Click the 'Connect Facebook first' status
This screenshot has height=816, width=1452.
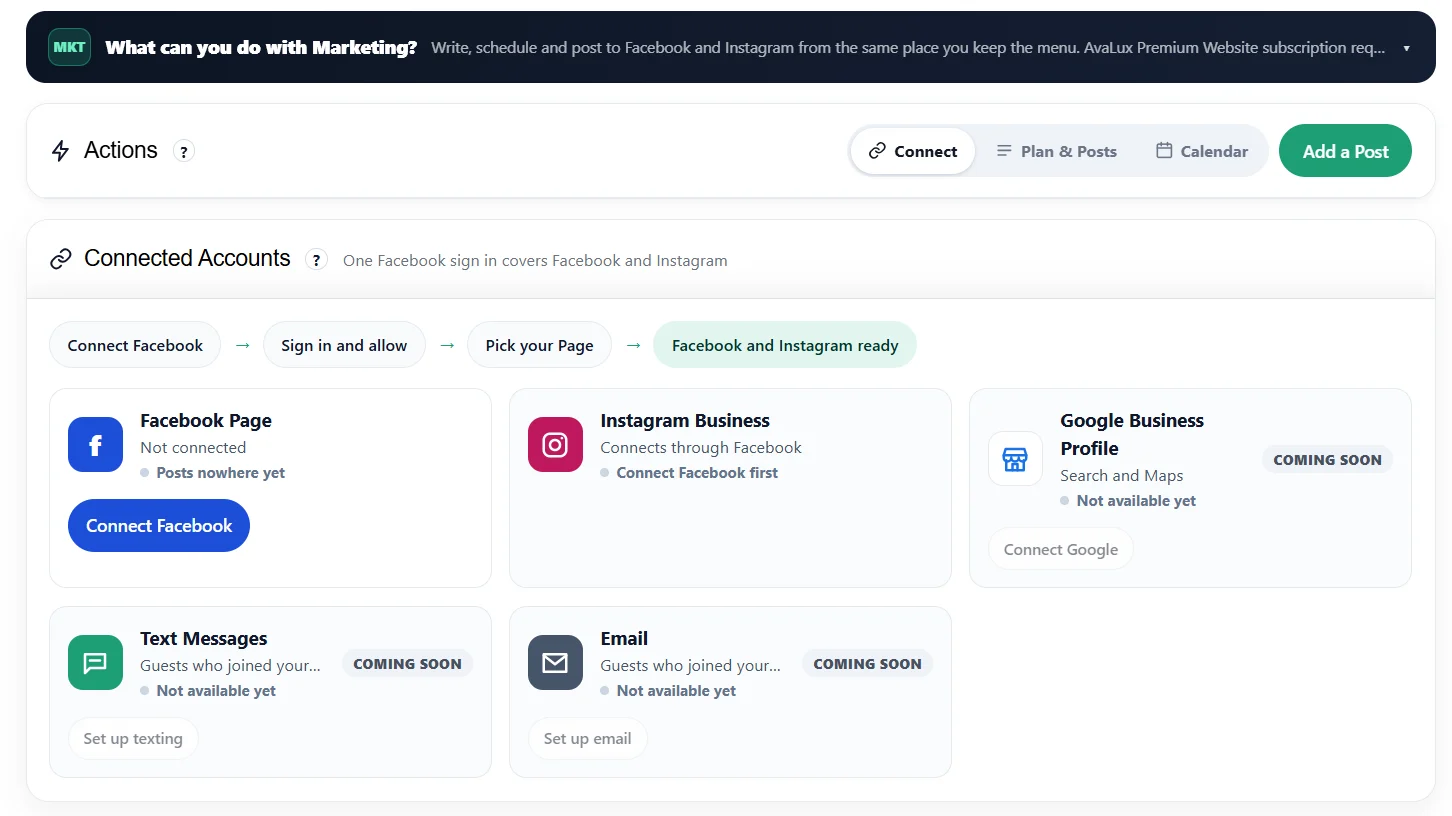click(697, 473)
